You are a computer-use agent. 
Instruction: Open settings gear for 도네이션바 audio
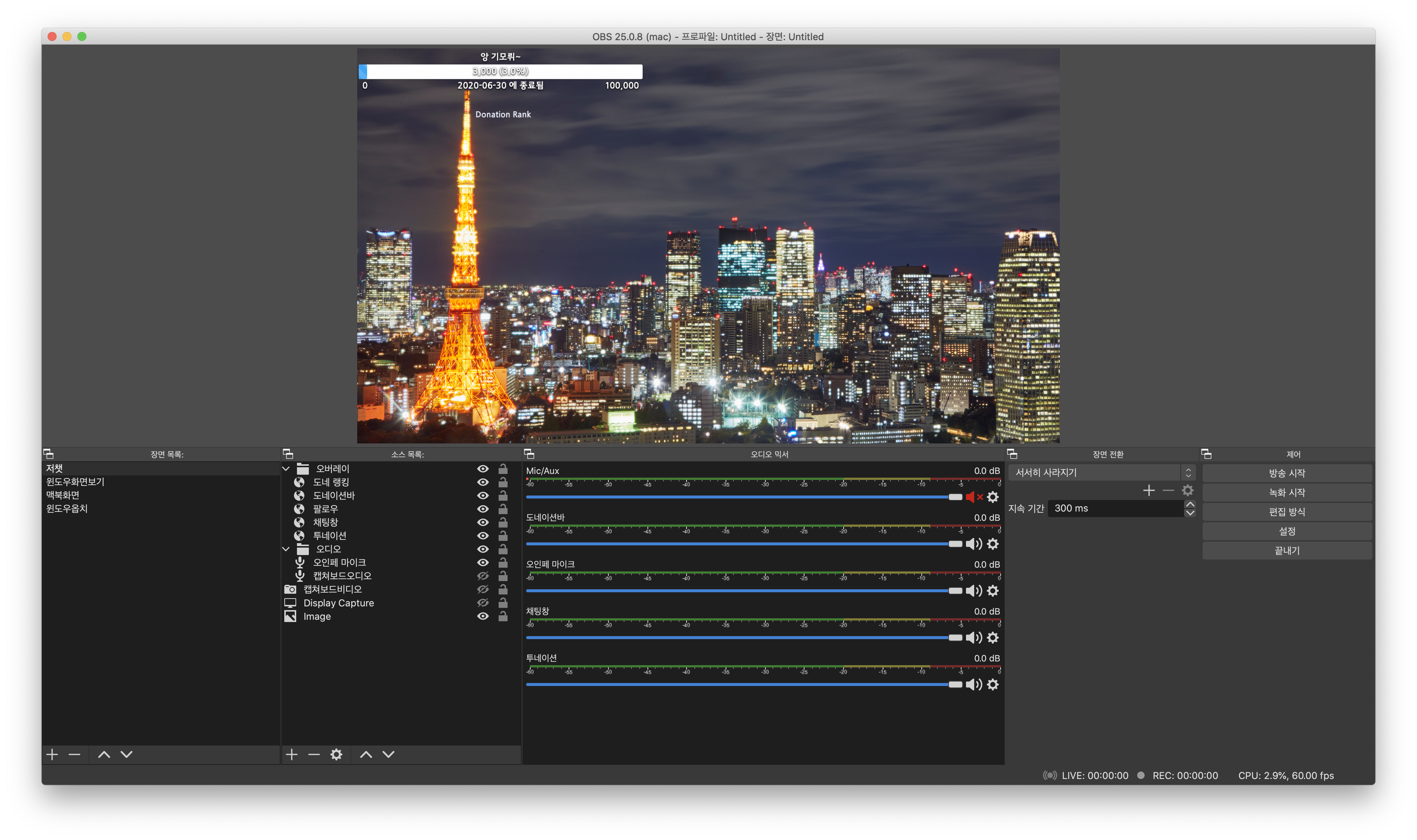[x=992, y=544]
